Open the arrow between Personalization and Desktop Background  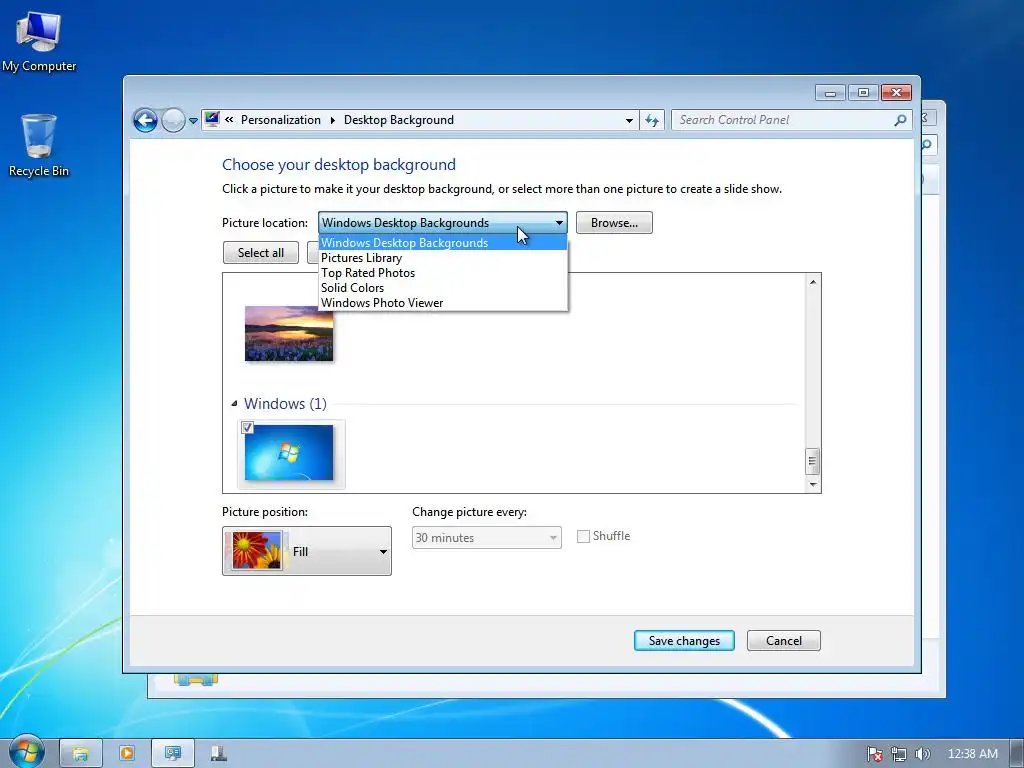(332, 120)
